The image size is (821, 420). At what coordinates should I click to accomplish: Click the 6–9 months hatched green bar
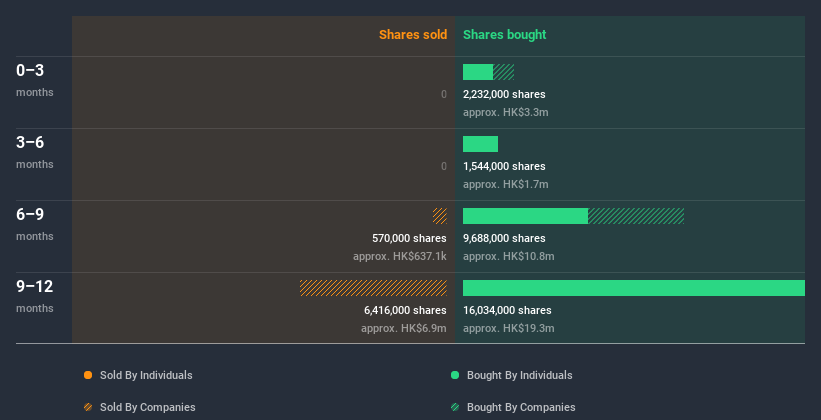point(636,216)
